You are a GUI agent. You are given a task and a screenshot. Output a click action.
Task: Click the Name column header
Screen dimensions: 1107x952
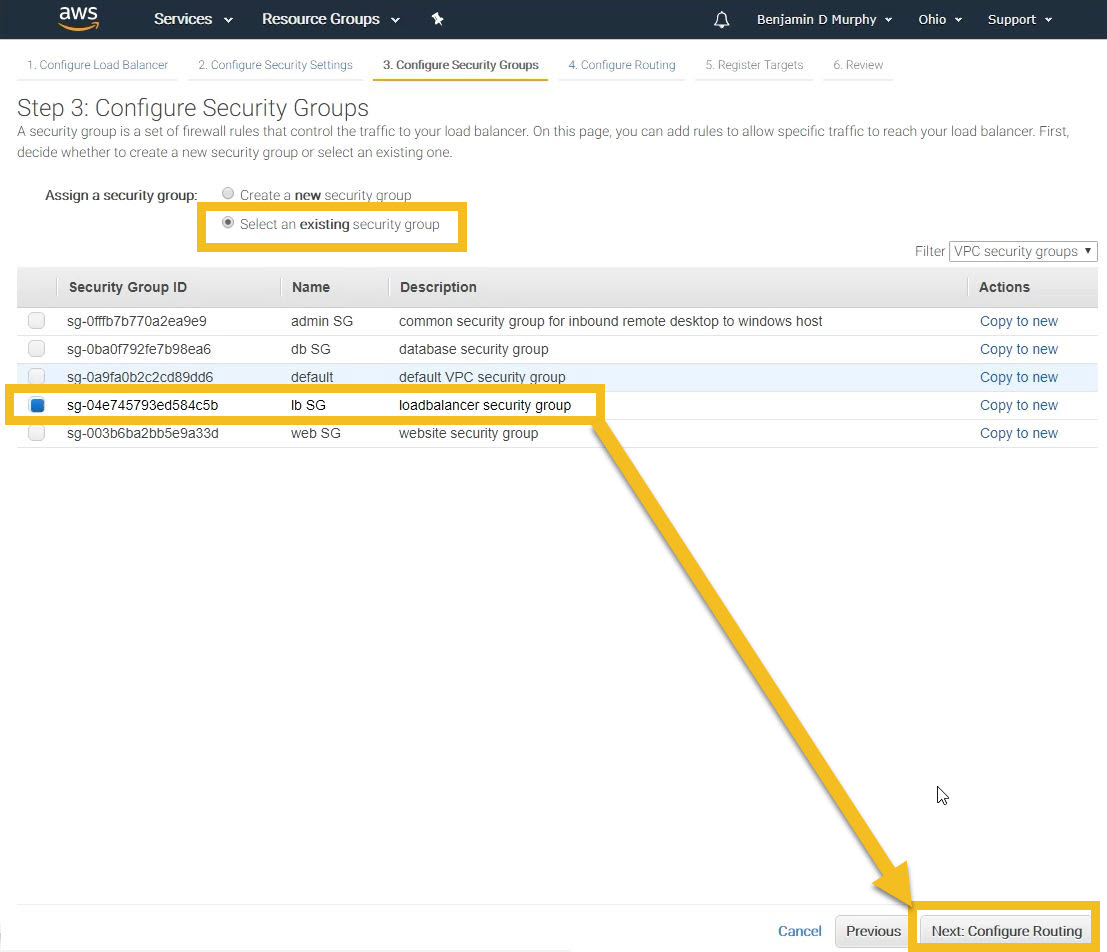click(311, 287)
